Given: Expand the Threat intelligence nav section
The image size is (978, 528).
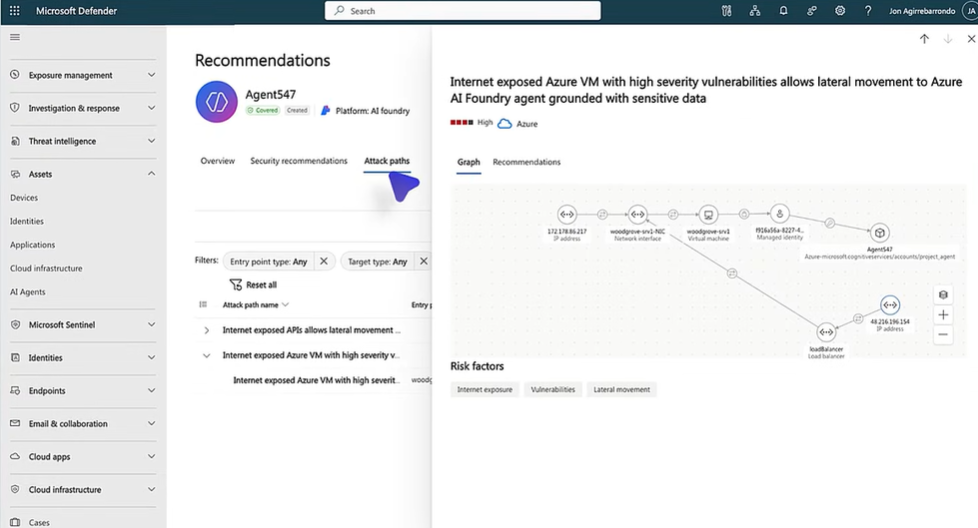Looking at the screenshot, I should click(151, 141).
